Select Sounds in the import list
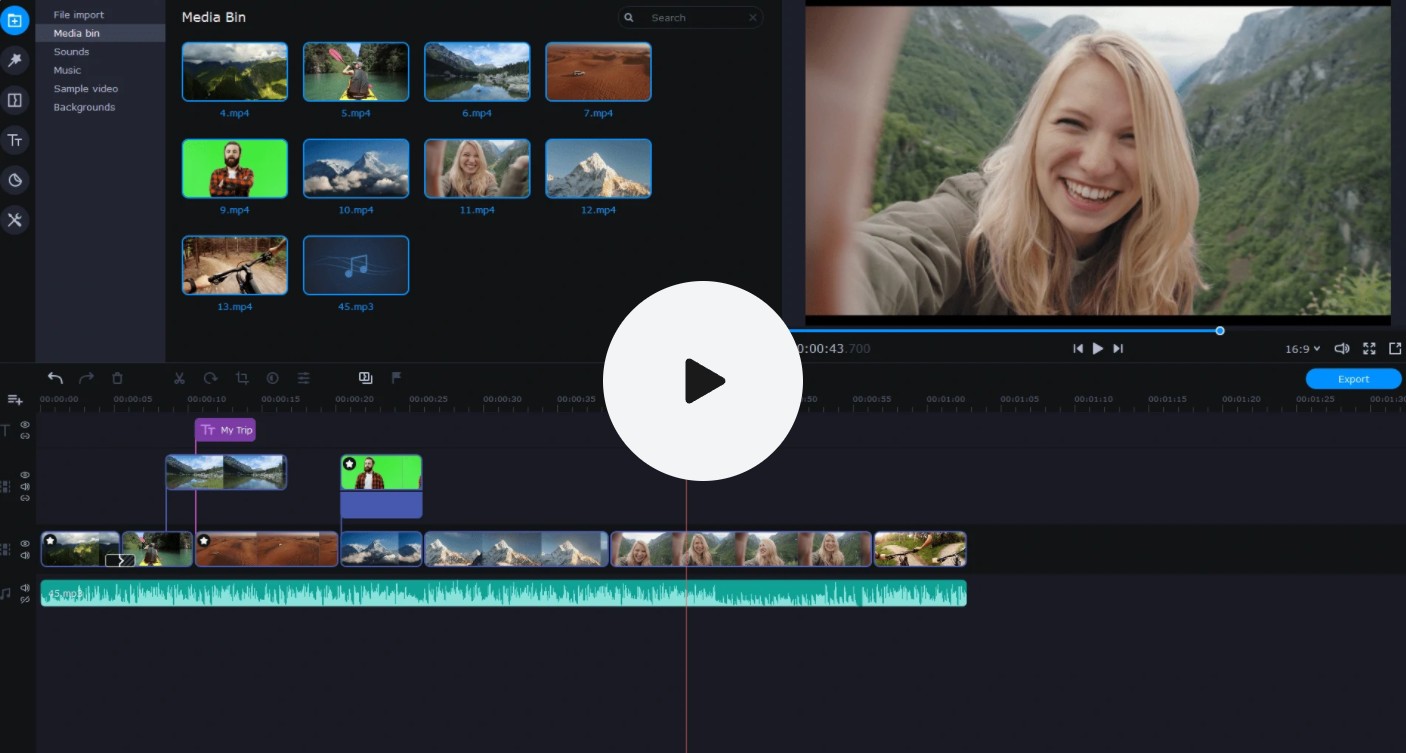Screen dimensions: 1406x753 tap(71, 52)
